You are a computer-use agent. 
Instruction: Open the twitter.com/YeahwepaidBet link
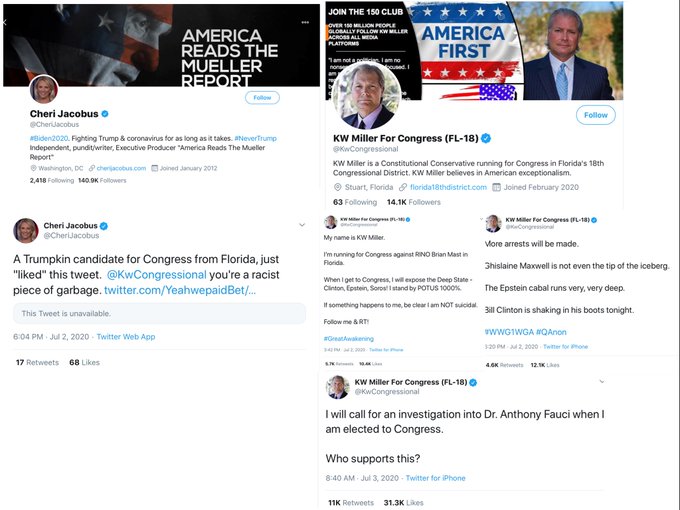180,290
